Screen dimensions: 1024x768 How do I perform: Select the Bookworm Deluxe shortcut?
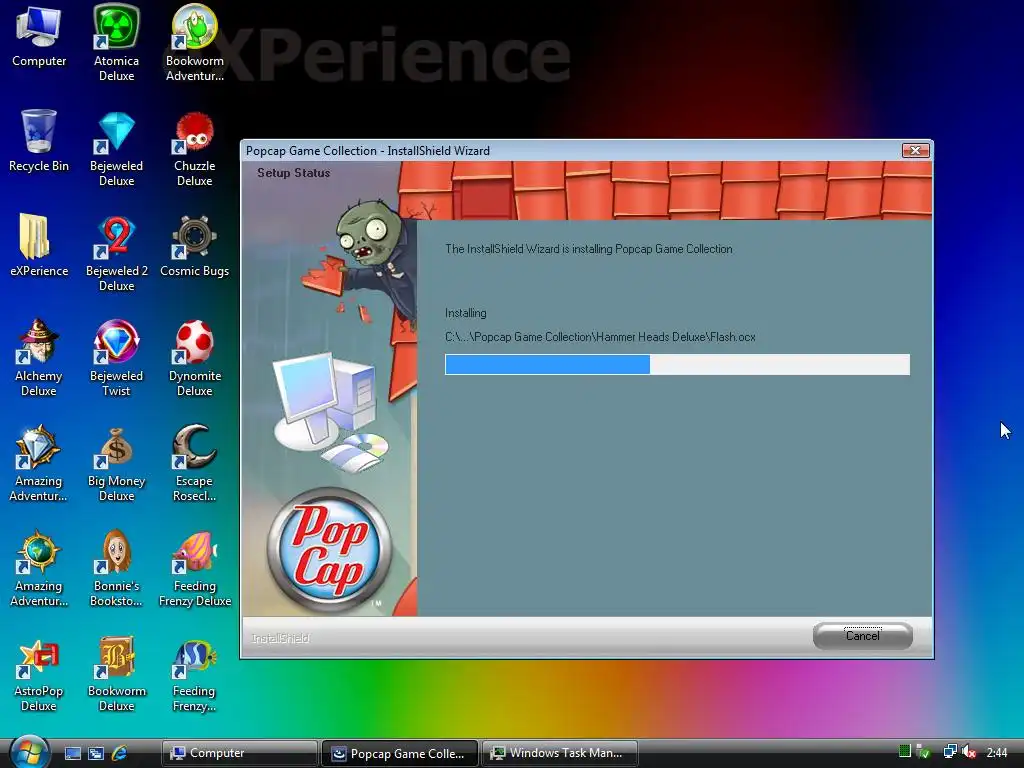pyautogui.click(x=116, y=673)
